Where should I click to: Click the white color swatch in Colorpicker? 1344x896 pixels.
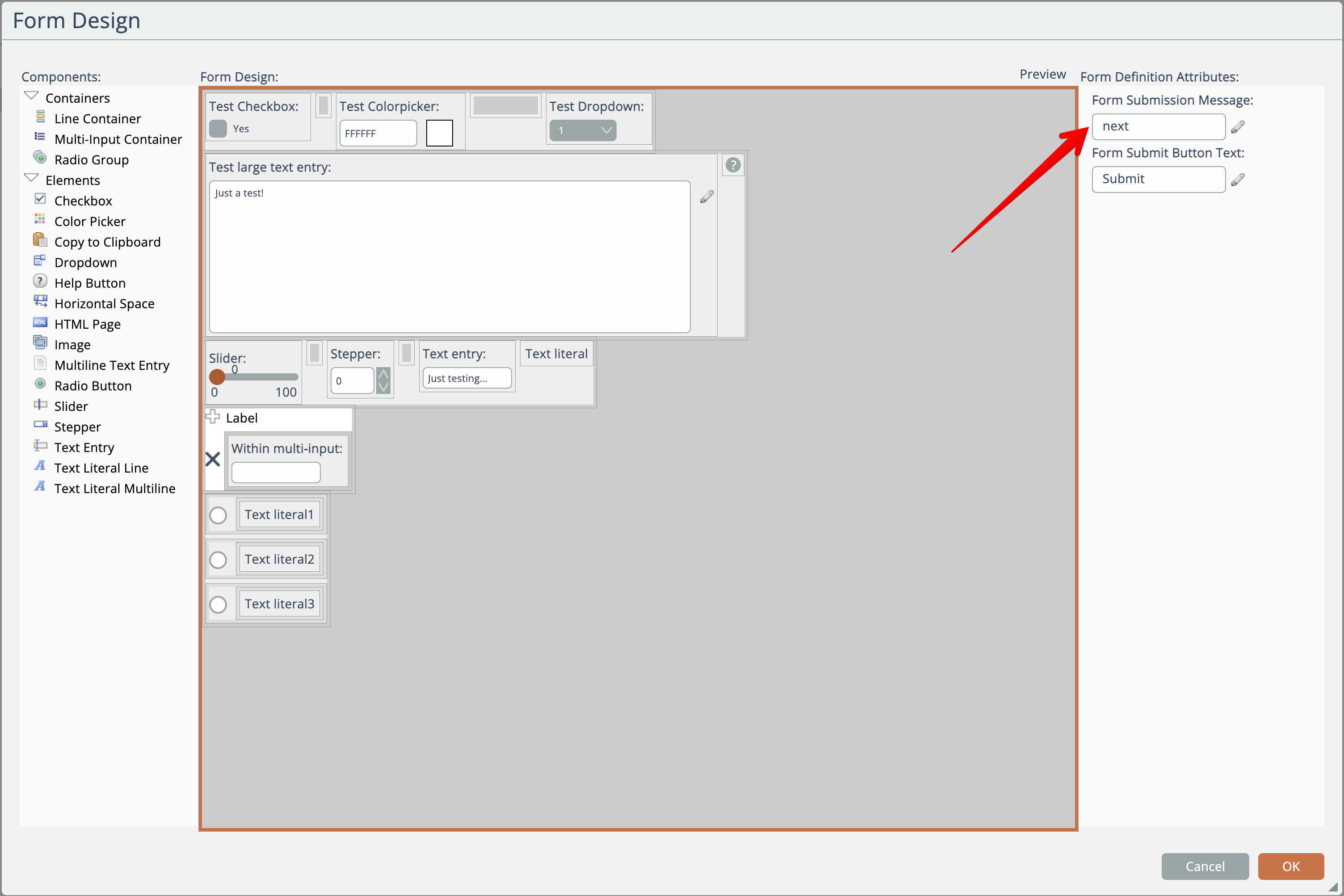point(439,133)
